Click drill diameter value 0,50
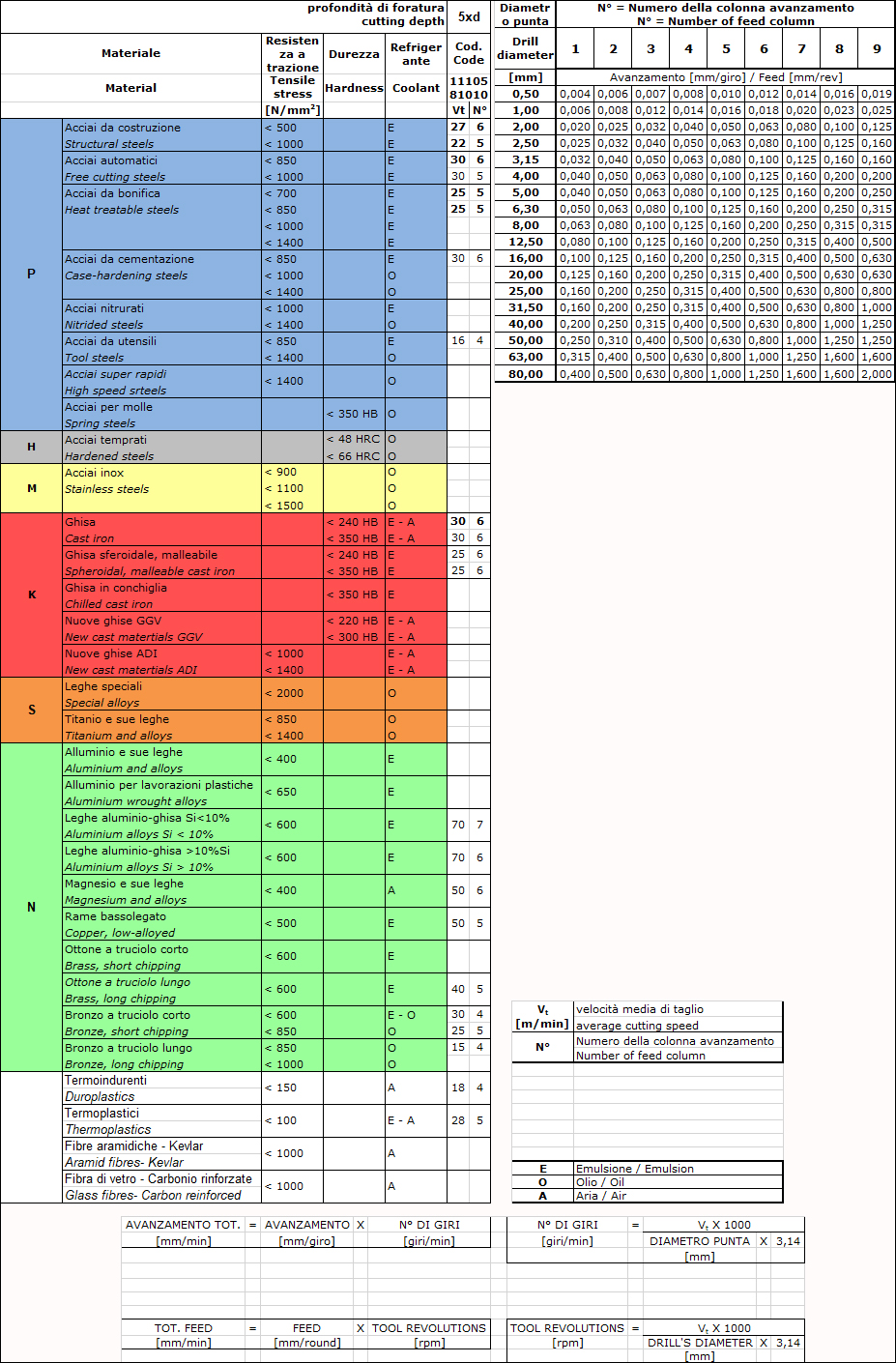 [x=526, y=94]
